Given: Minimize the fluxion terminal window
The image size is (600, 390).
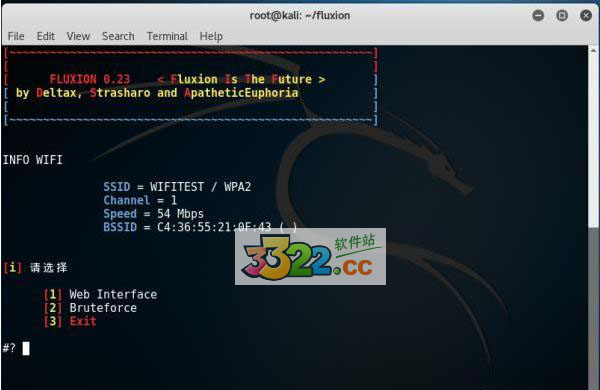Looking at the screenshot, I should pyautogui.click(x=538, y=16).
